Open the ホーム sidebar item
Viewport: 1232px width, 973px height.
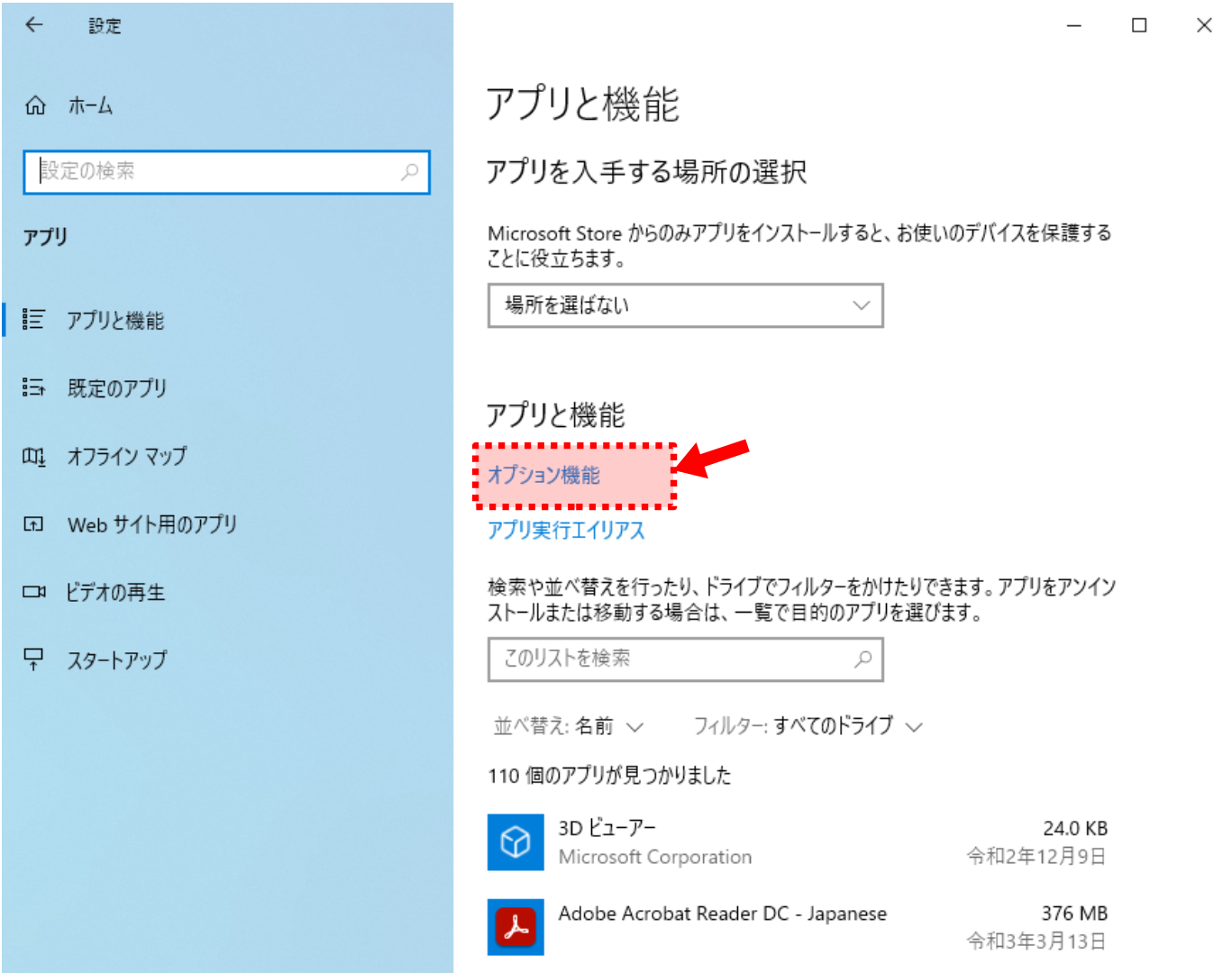[90, 106]
